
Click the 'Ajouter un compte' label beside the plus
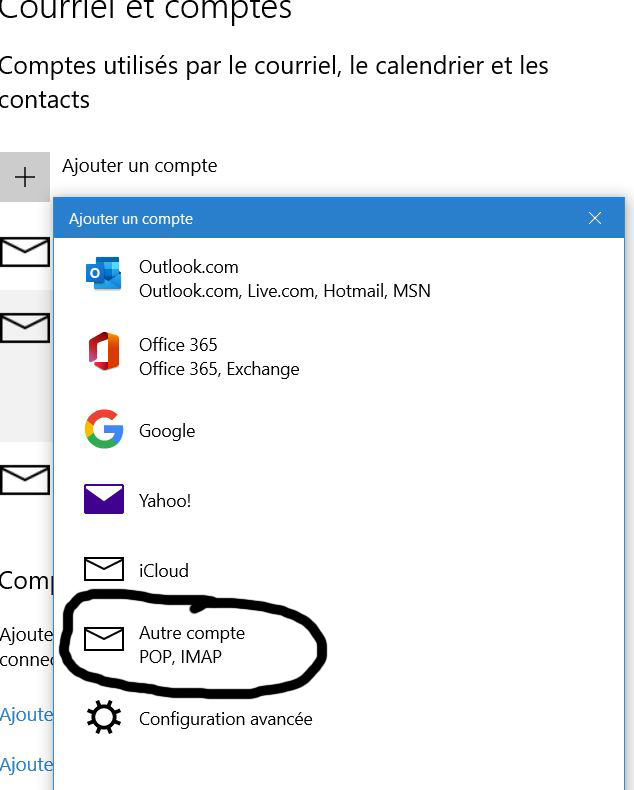click(x=140, y=166)
